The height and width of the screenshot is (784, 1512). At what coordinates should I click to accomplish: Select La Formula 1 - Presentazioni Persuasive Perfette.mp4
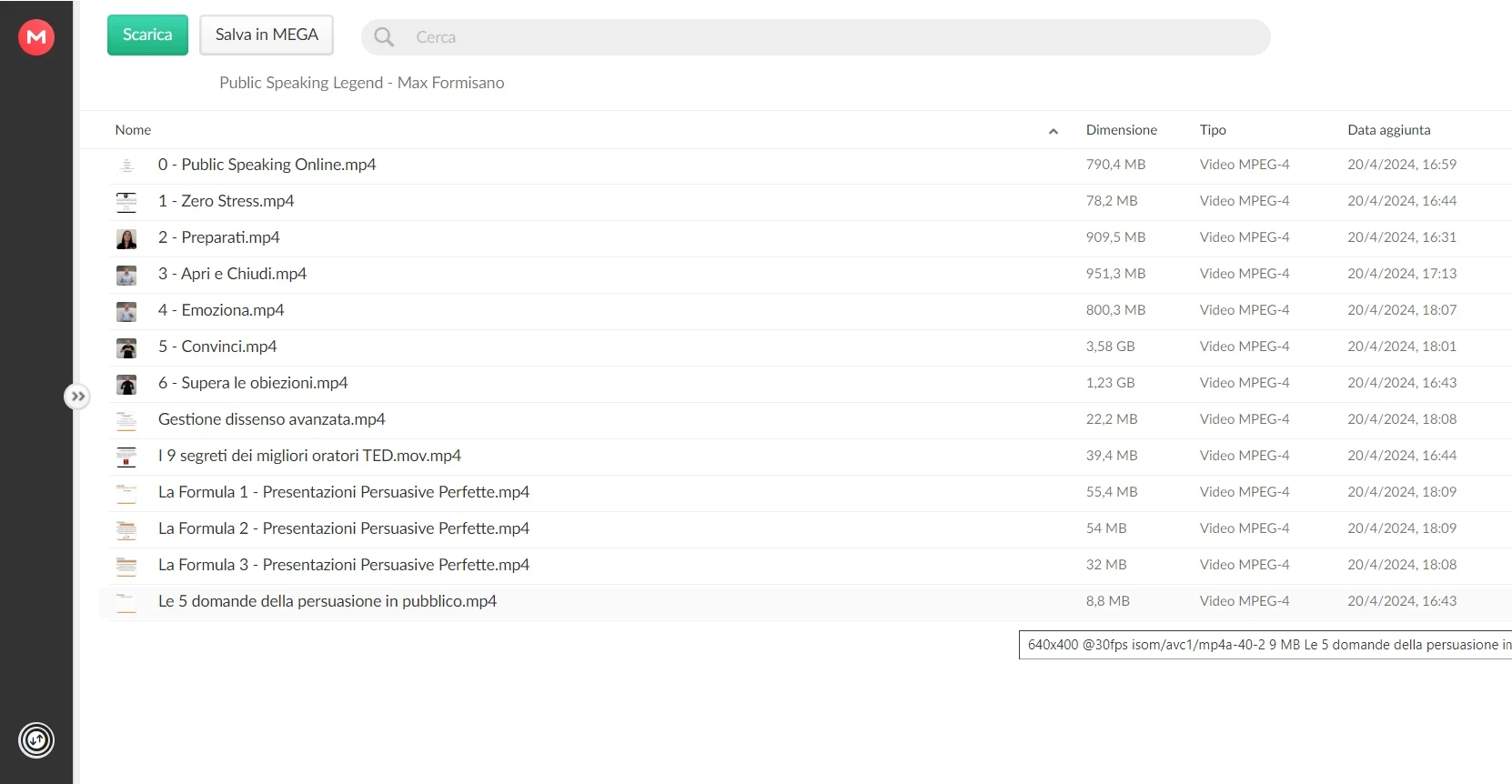point(344,492)
